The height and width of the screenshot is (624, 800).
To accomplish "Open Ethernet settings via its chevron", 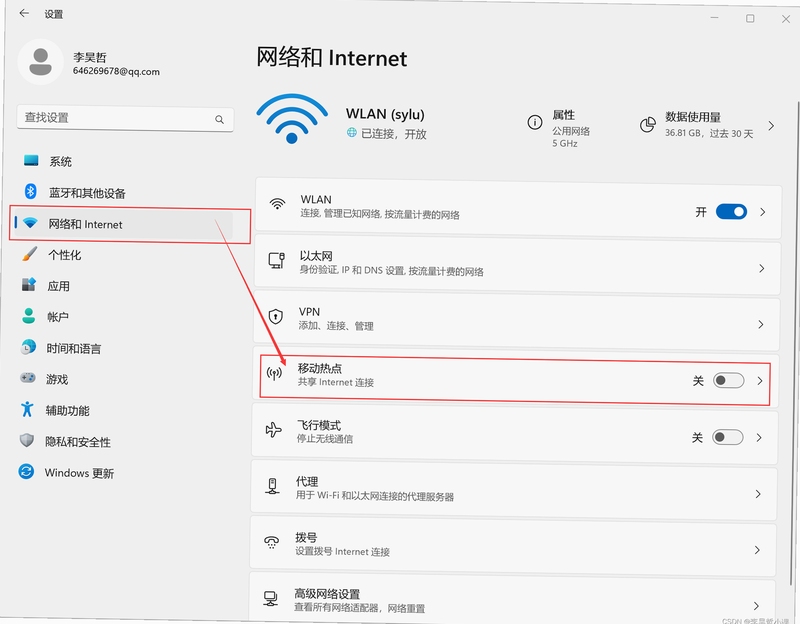I will point(762,268).
